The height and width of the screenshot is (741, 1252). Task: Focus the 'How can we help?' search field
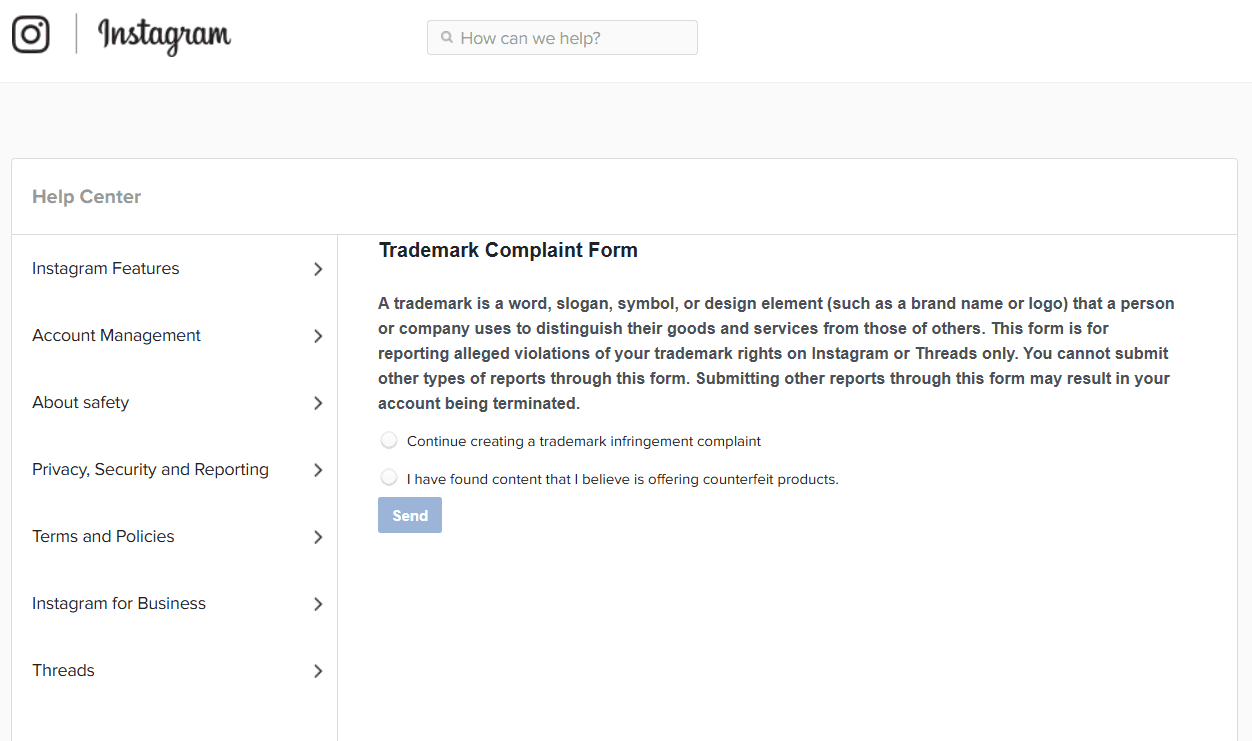coord(562,38)
